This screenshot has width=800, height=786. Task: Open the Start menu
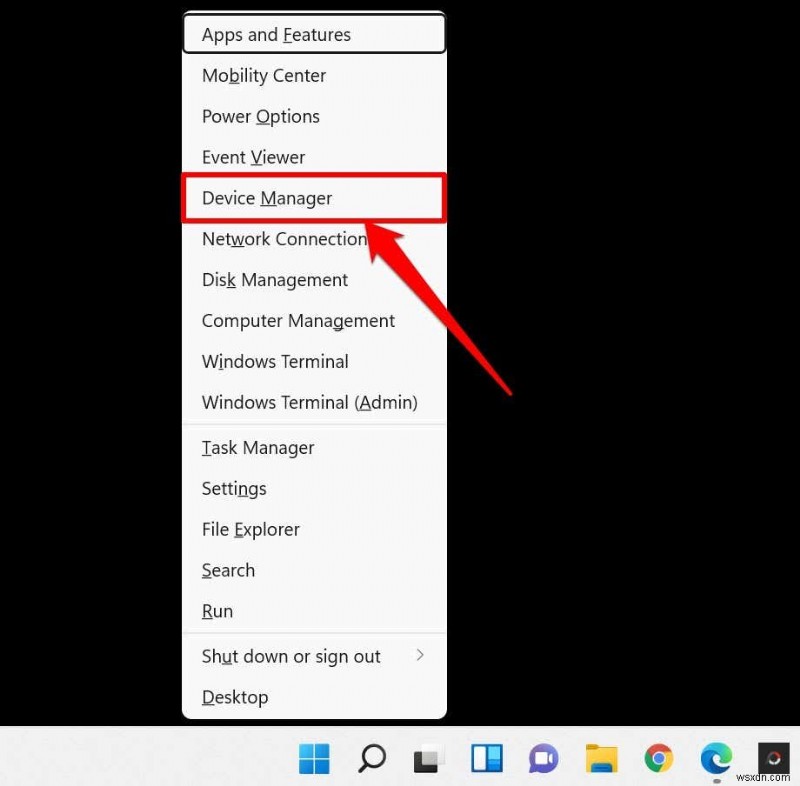click(x=315, y=760)
